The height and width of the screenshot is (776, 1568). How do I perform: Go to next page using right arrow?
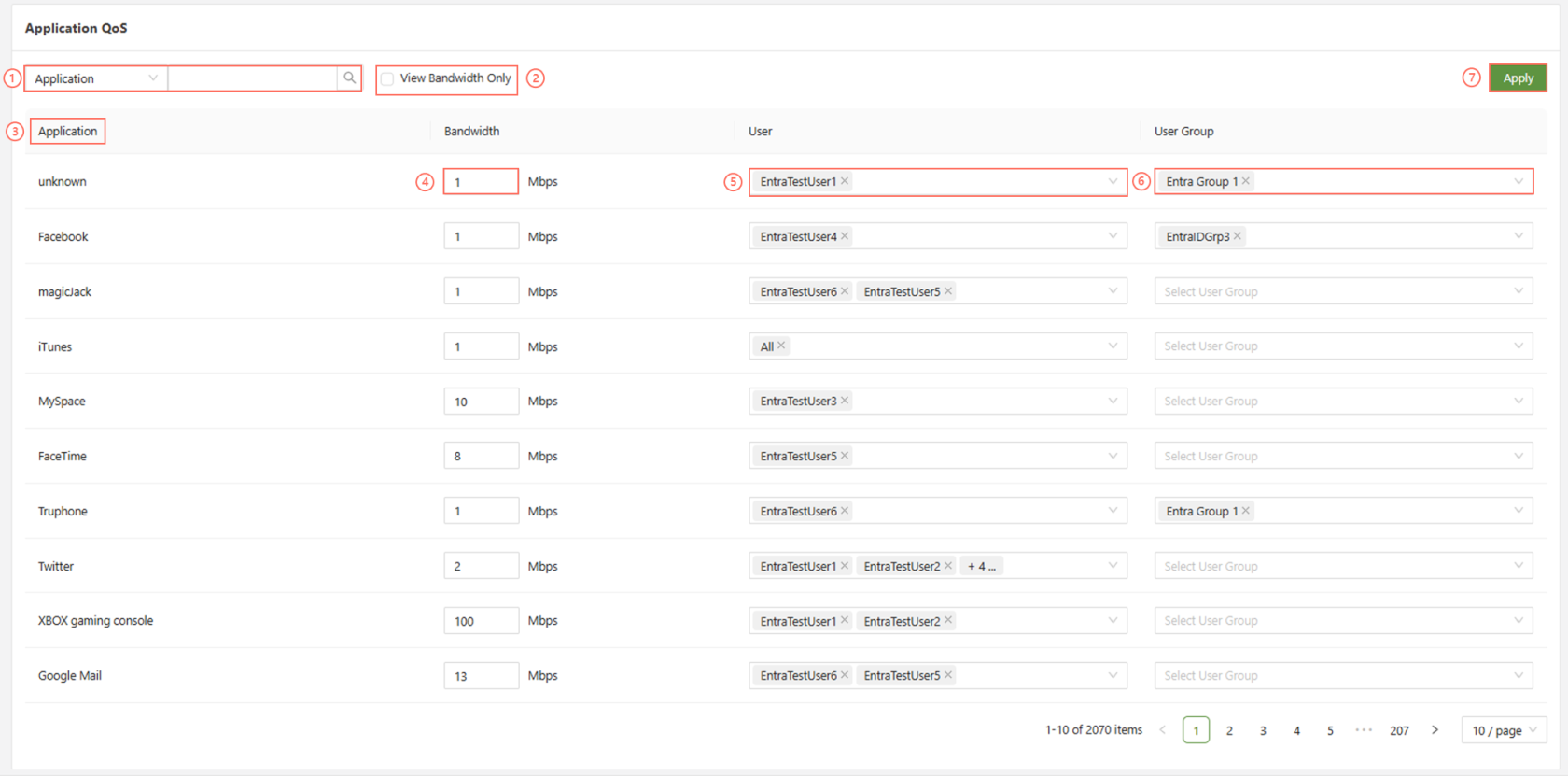pyautogui.click(x=1435, y=730)
